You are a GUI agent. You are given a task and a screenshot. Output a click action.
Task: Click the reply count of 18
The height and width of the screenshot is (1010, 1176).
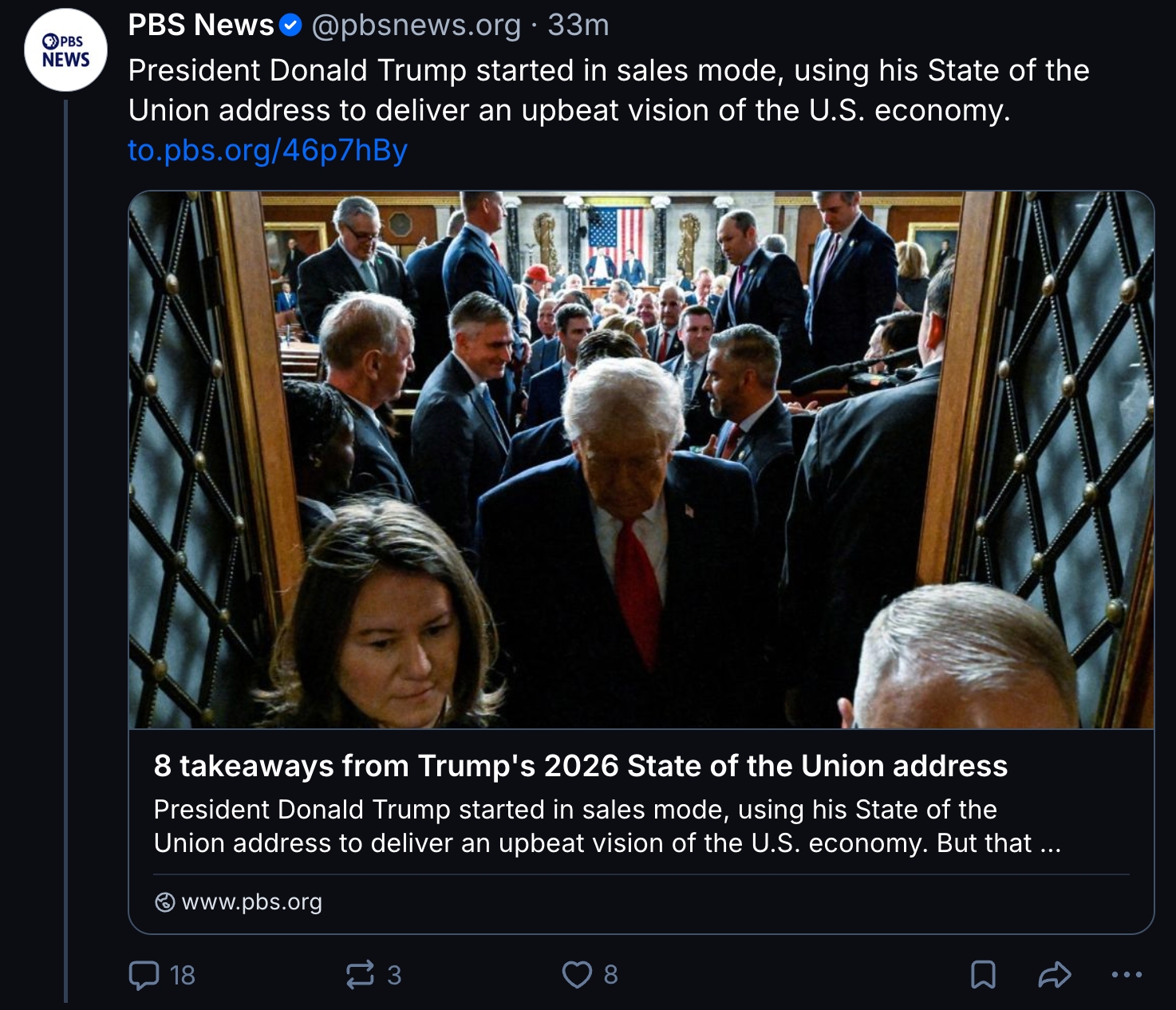coord(183,975)
